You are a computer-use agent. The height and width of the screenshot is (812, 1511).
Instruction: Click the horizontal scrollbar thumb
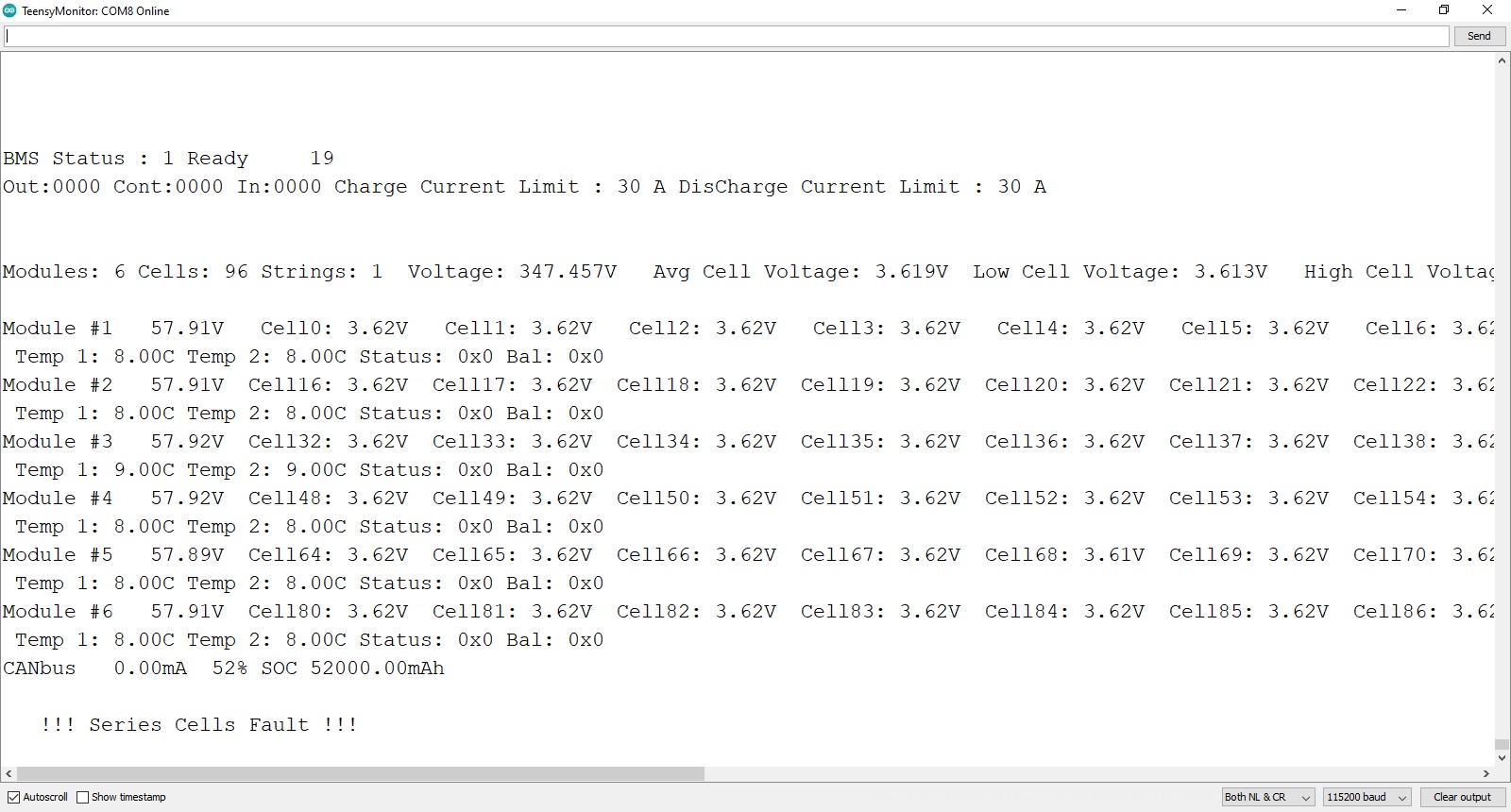point(360,773)
